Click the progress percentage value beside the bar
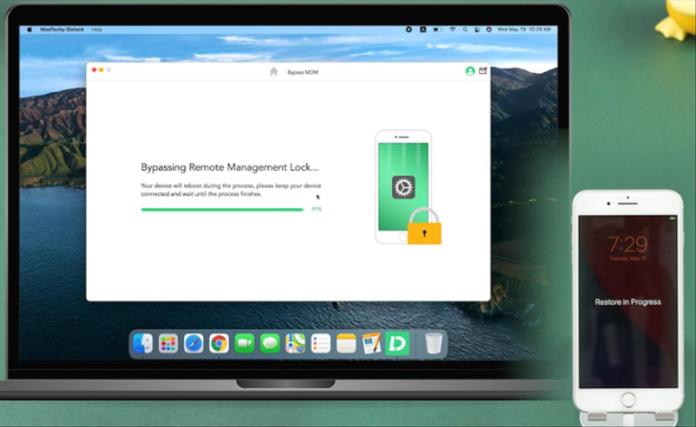Viewport: 696px width, 427px height. click(x=316, y=209)
